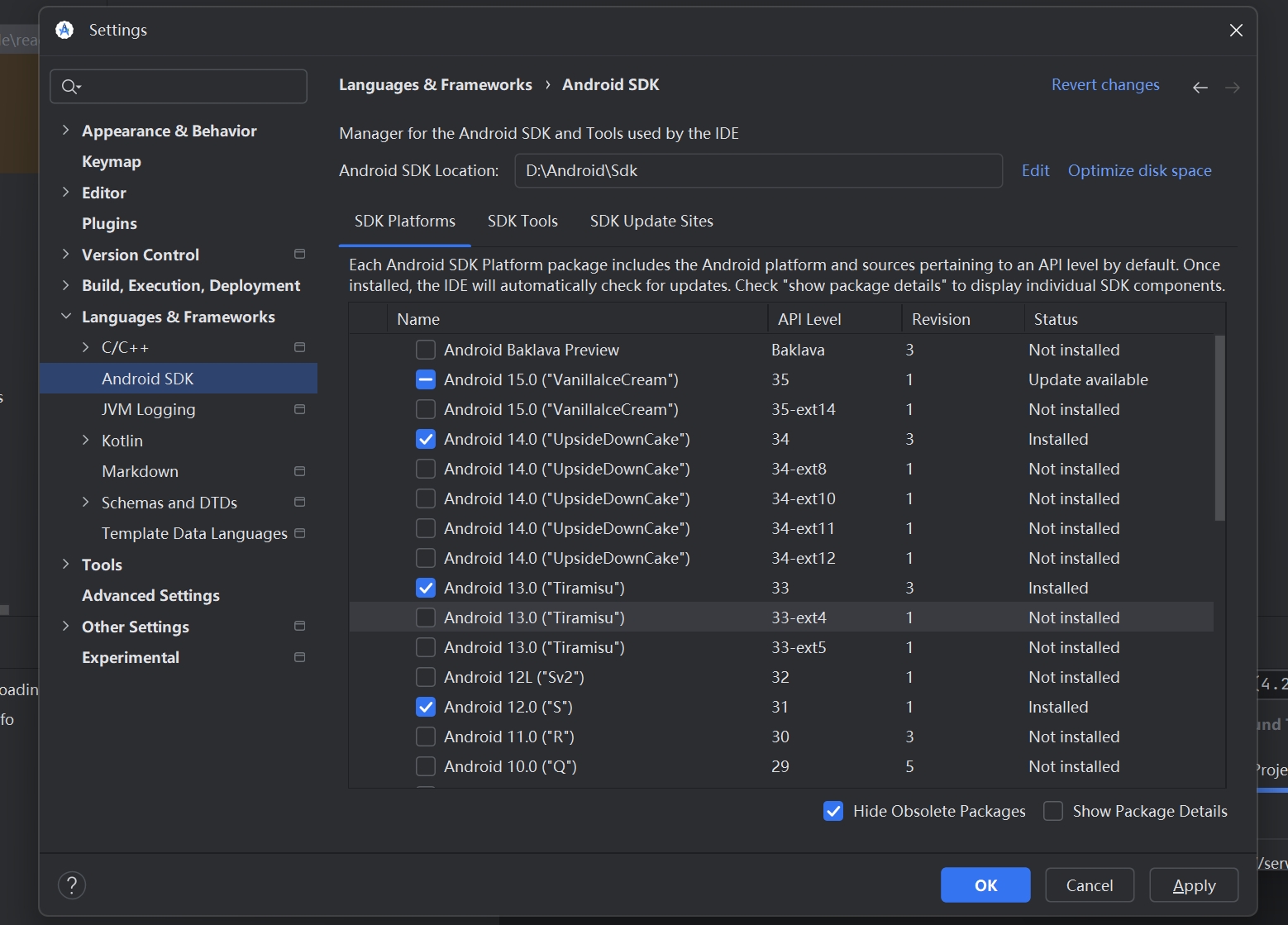This screenshot has width=1288, height=925.
Task: Click Edit SDK location link
Action: pos(1035,170)
